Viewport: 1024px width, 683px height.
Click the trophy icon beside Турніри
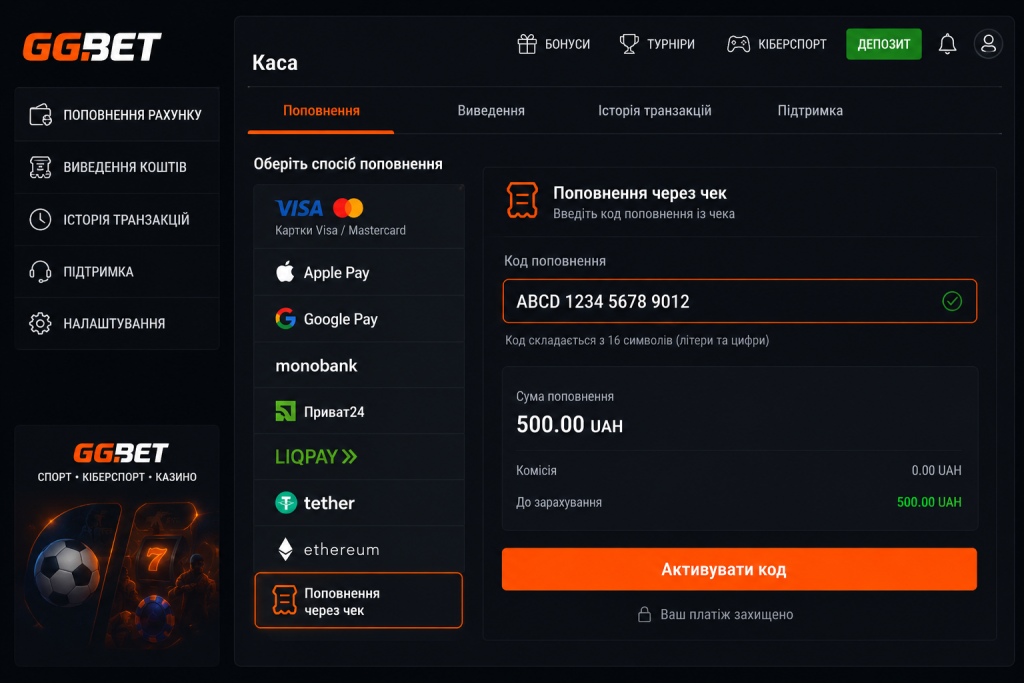click(629, 44)
